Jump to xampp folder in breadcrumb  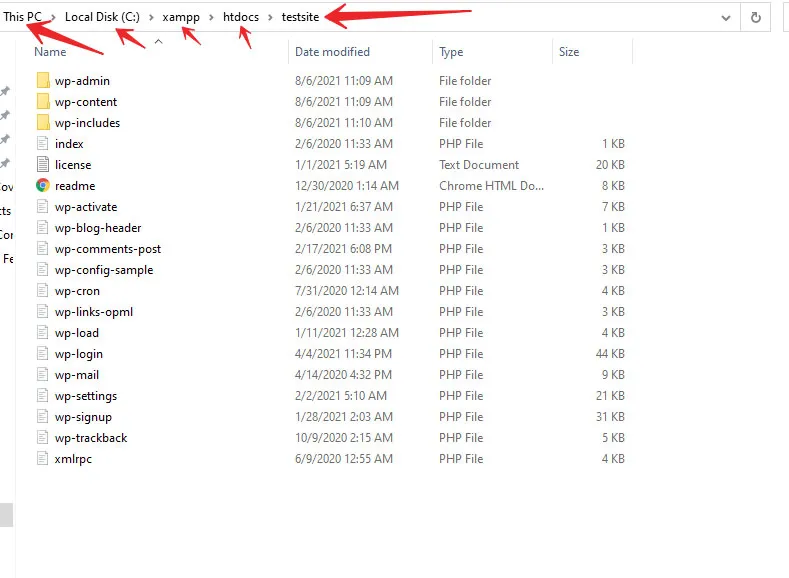181,17
